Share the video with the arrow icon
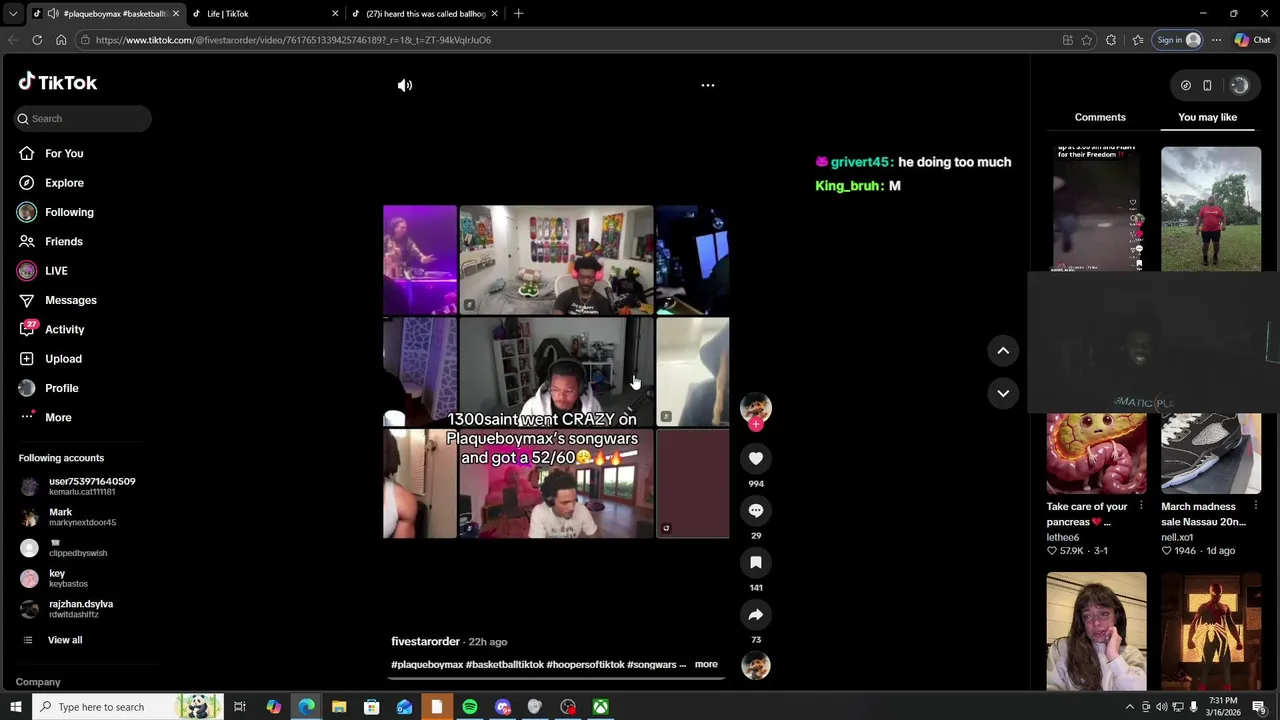Screen dimensions: 1280x720 756,614
